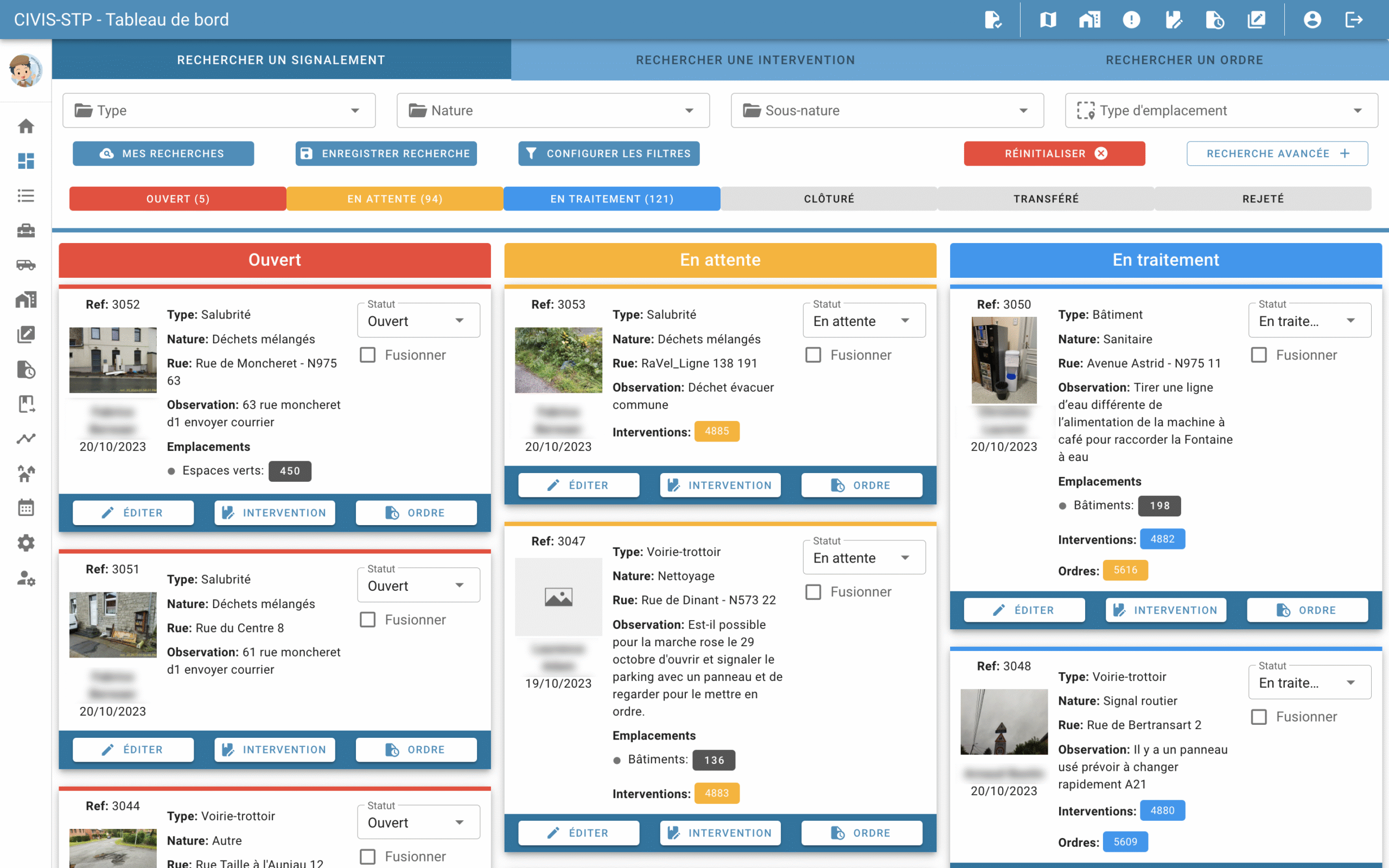
Task: Expand the Nature filter dropdown
Action: point(553,110)
